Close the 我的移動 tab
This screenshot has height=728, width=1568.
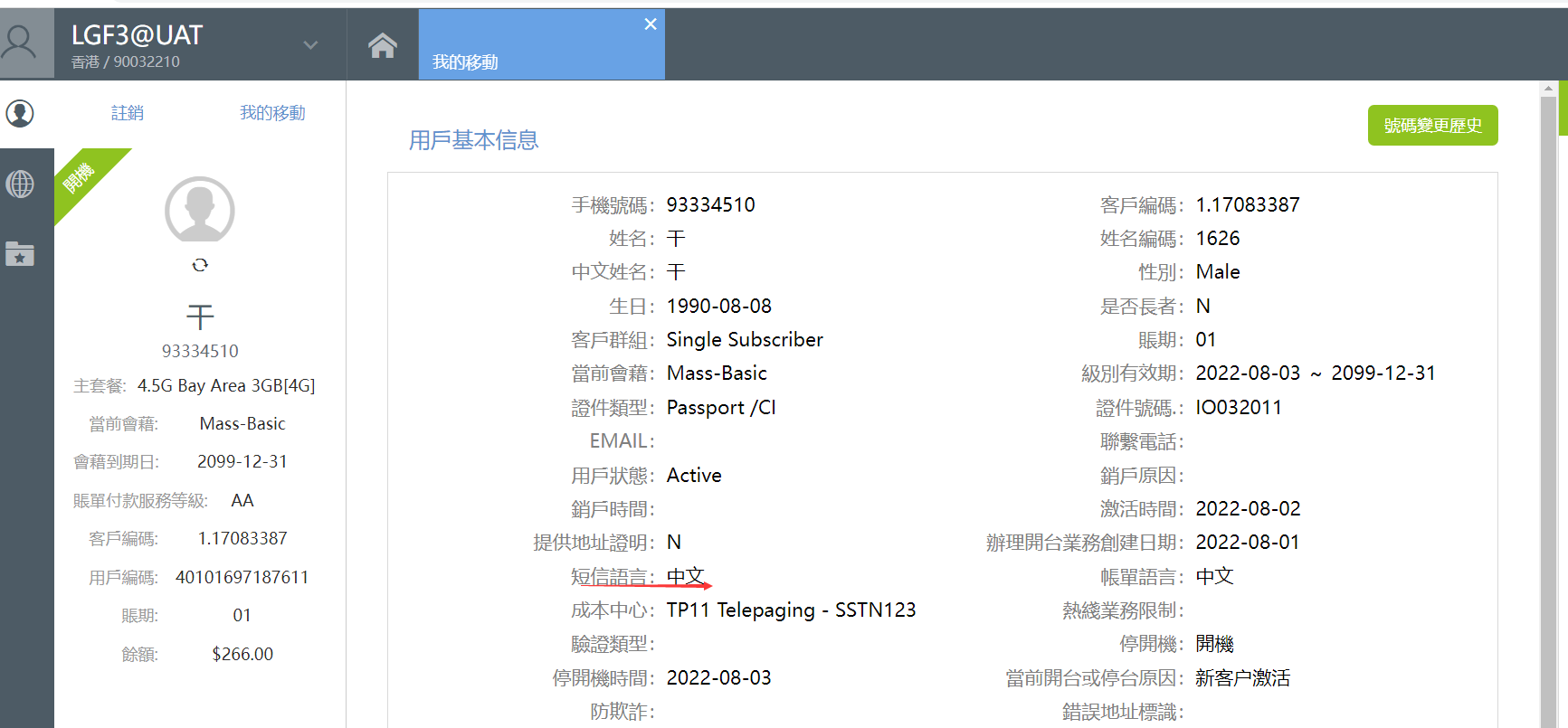click(651, 24)
